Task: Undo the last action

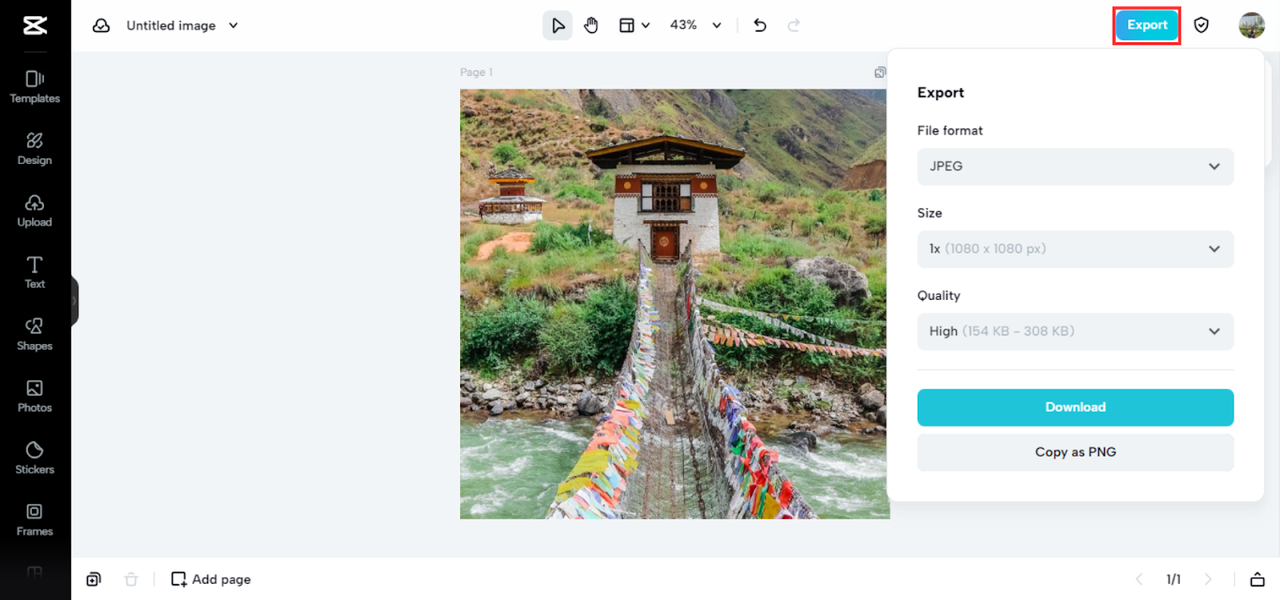Action: (x=760, y=26)
